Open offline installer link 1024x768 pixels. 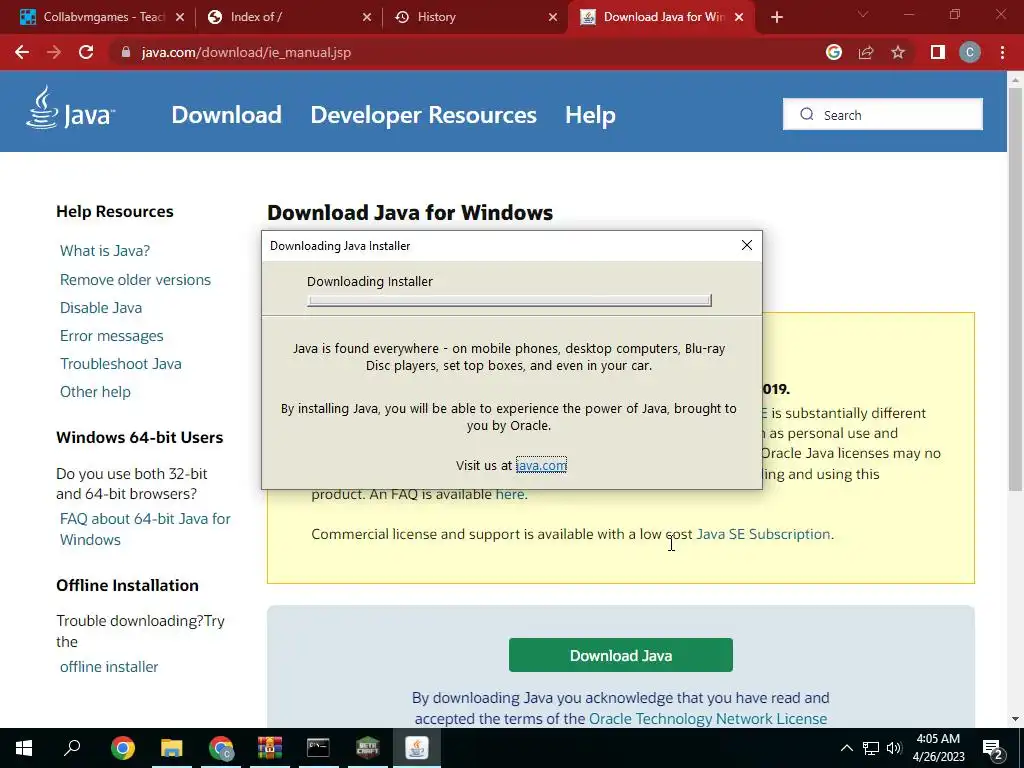click(x=109, y=667)
